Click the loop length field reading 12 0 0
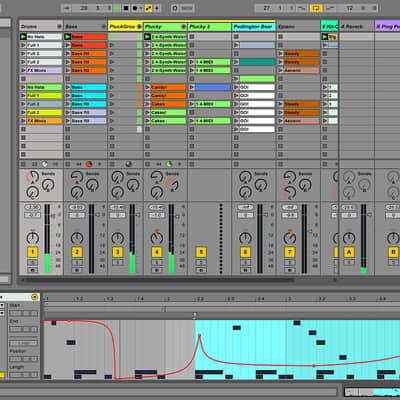Screen dimensions: 400x400 358,8
